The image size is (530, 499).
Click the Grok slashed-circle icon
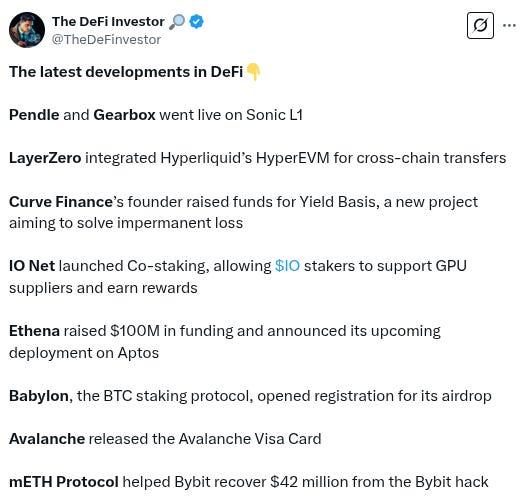click(480, 25)
